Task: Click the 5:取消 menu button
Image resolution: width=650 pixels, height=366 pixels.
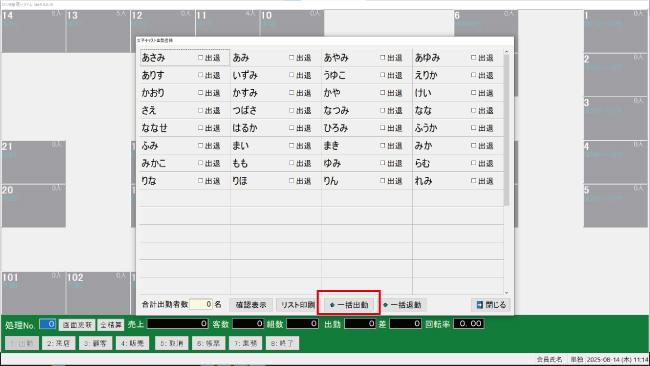Action: click(172, 343)
